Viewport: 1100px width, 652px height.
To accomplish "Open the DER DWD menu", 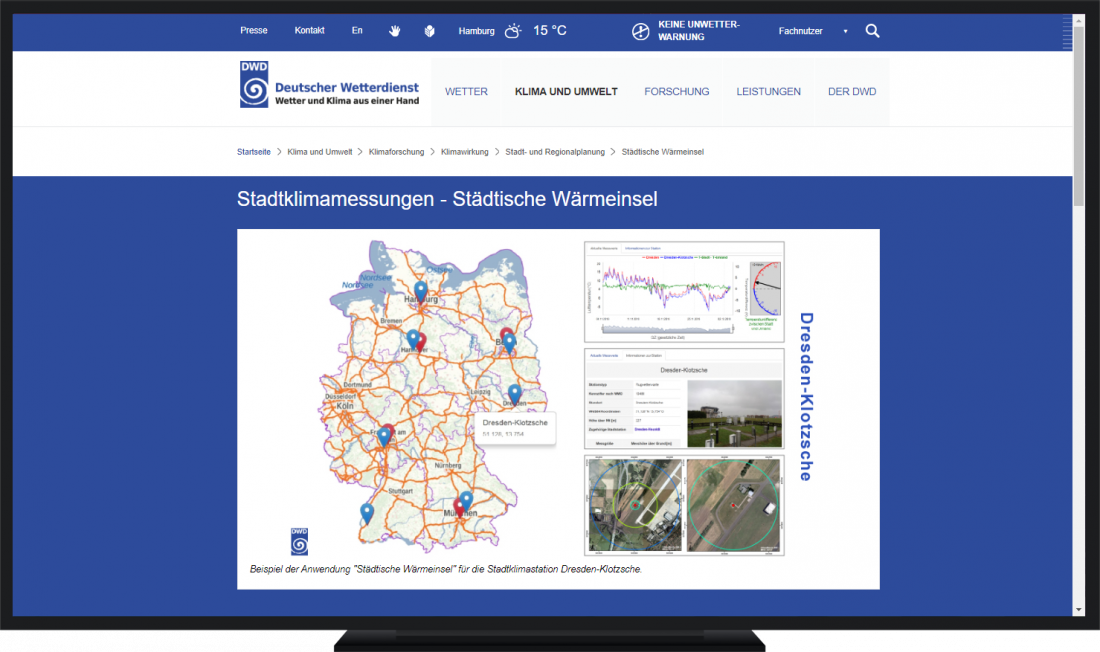I will (x=852, y=91).
